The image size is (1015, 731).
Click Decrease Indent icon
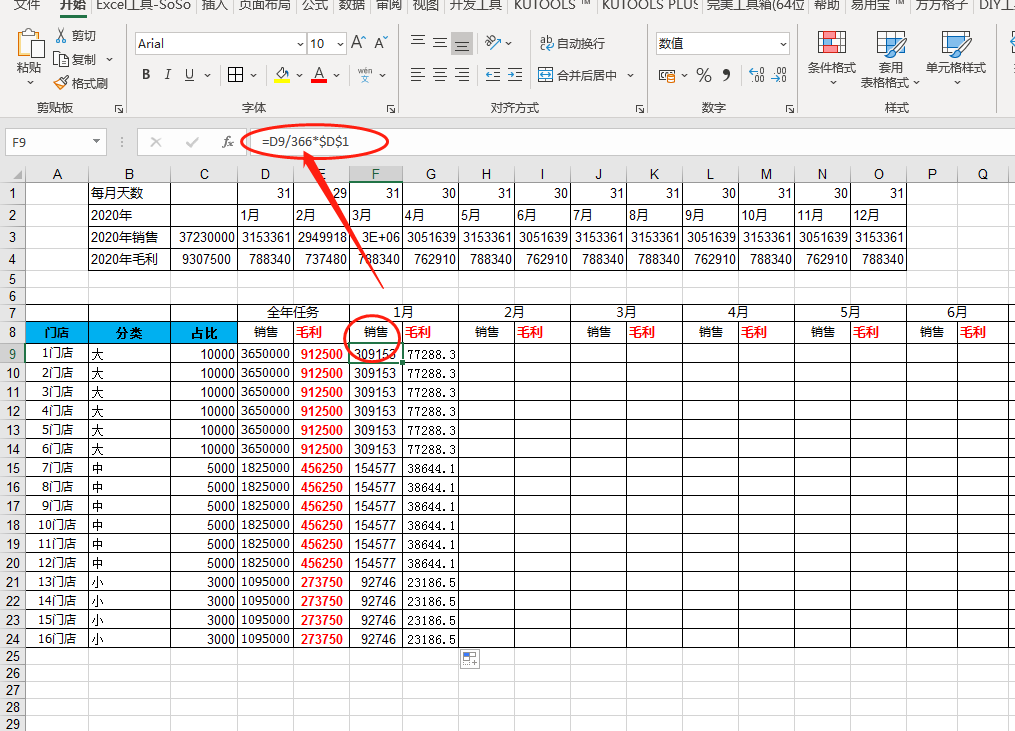click(x=493, y=75)
